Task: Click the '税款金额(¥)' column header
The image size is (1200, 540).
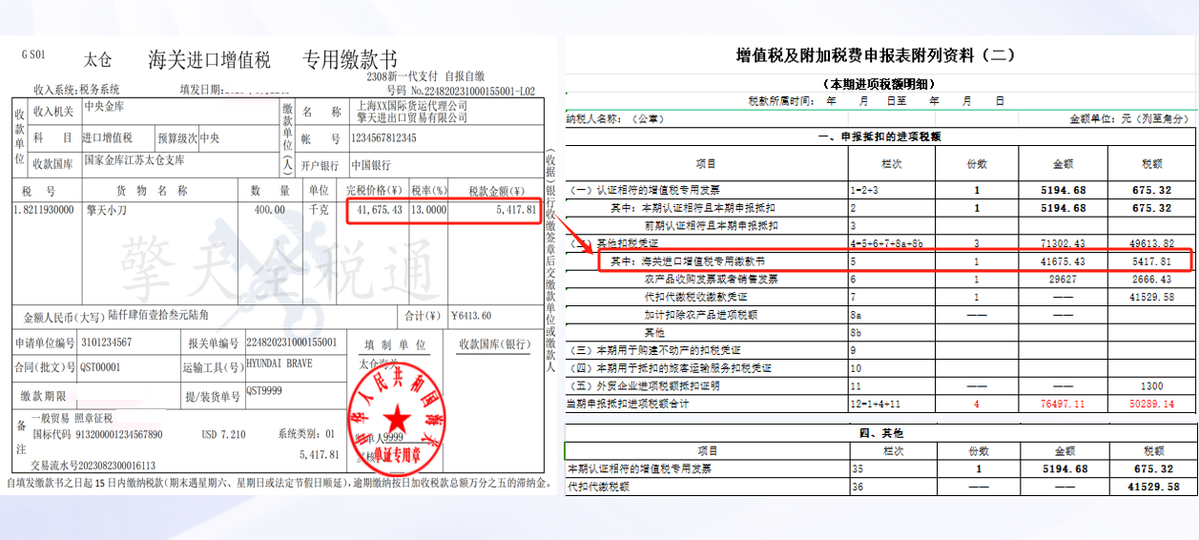Action: pos(497,190)
